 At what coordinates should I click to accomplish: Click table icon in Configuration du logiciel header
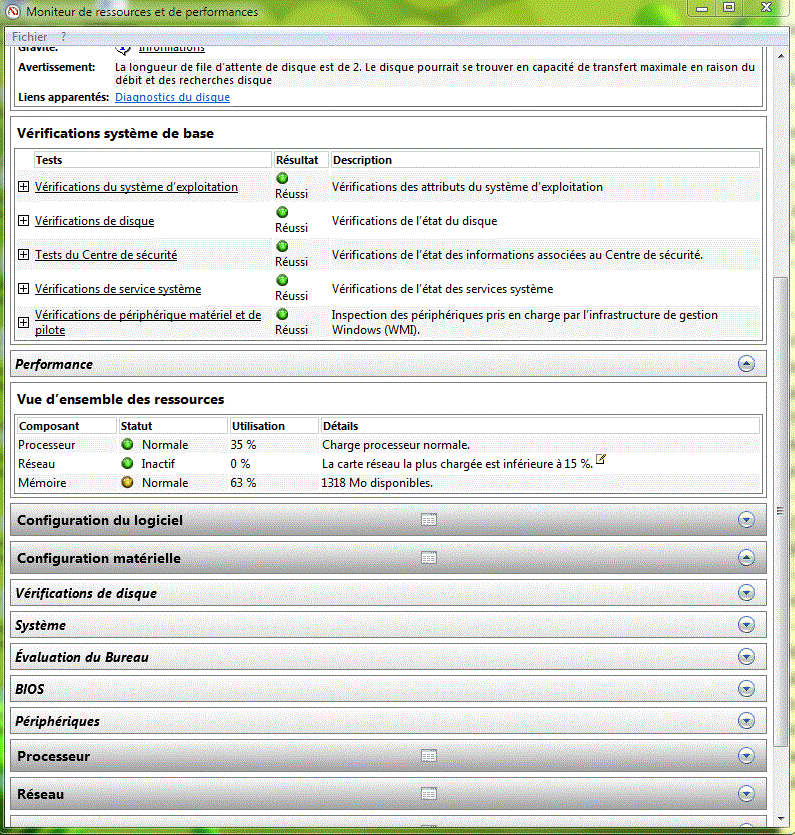429,520
